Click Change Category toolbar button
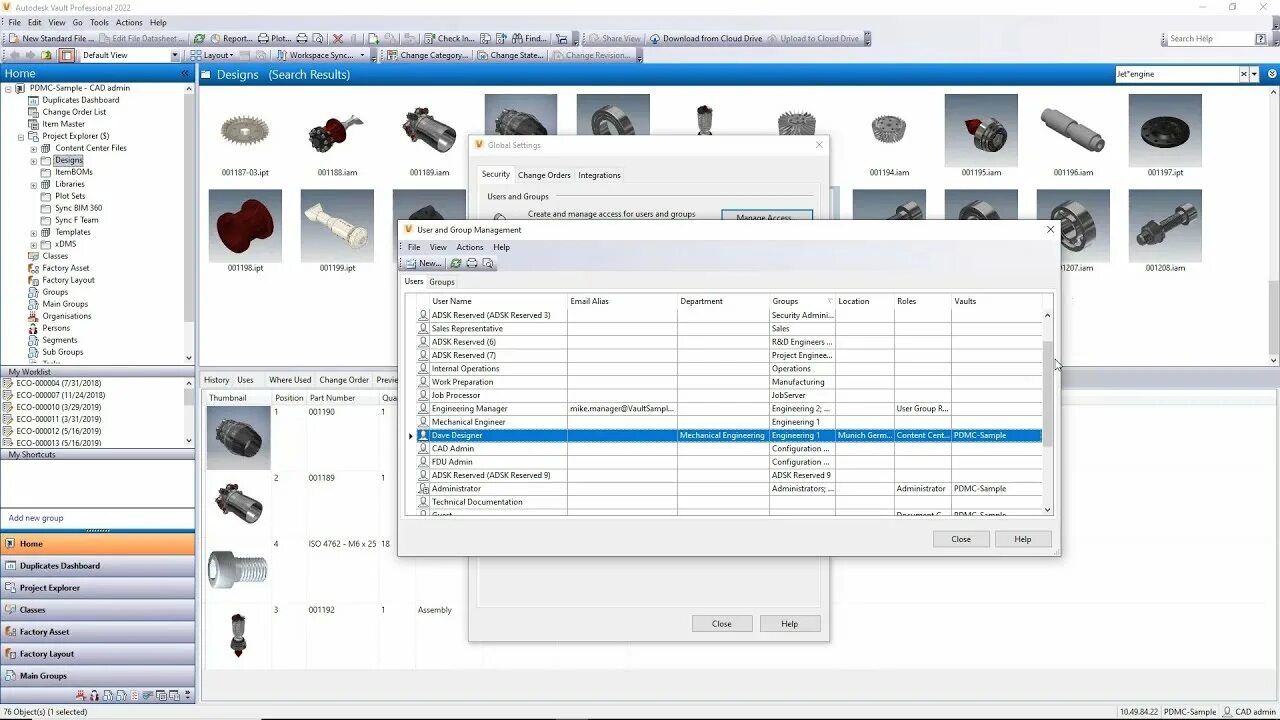This screenshot has width=1280, height=720. [427, 55]
